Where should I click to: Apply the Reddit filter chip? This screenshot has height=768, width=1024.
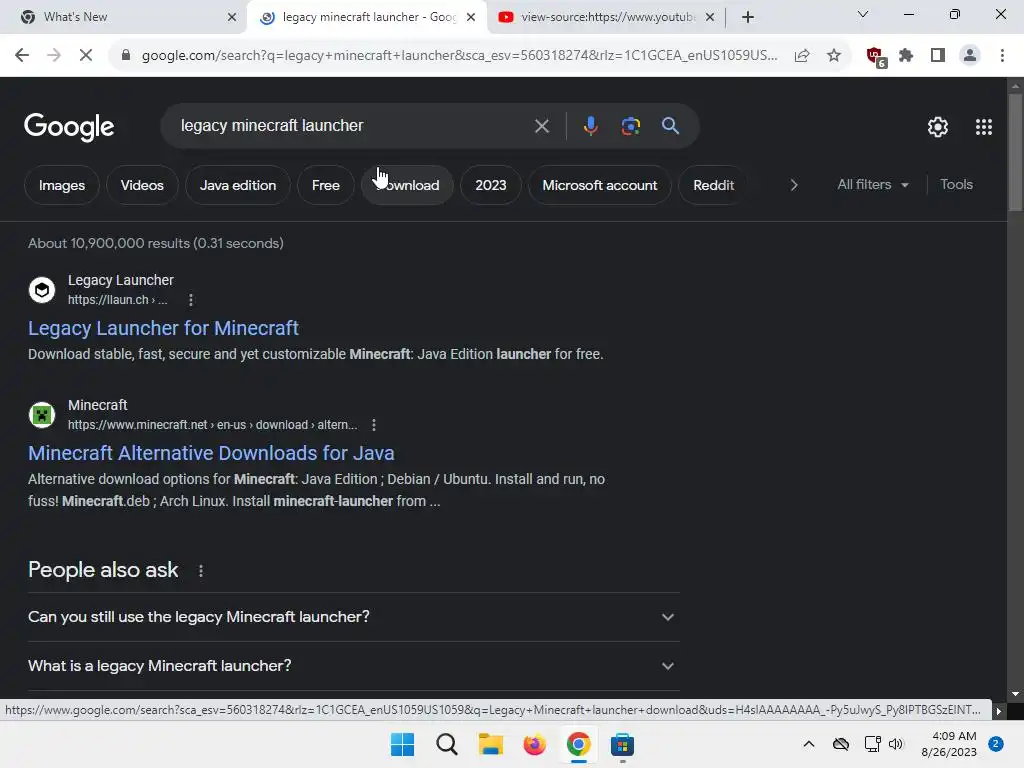pyautogui.click(x=713, y=185)
